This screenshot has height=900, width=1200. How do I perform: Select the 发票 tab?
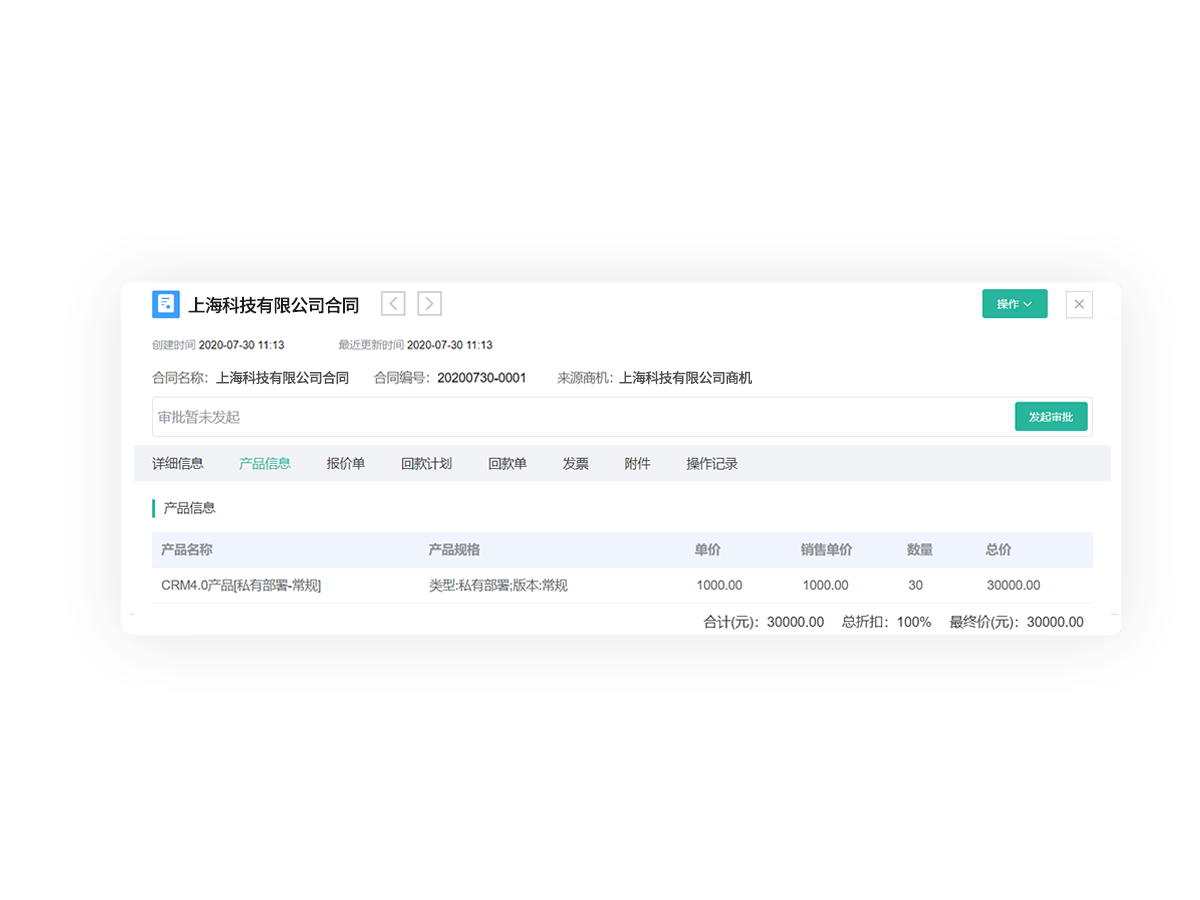coord(576,464)
